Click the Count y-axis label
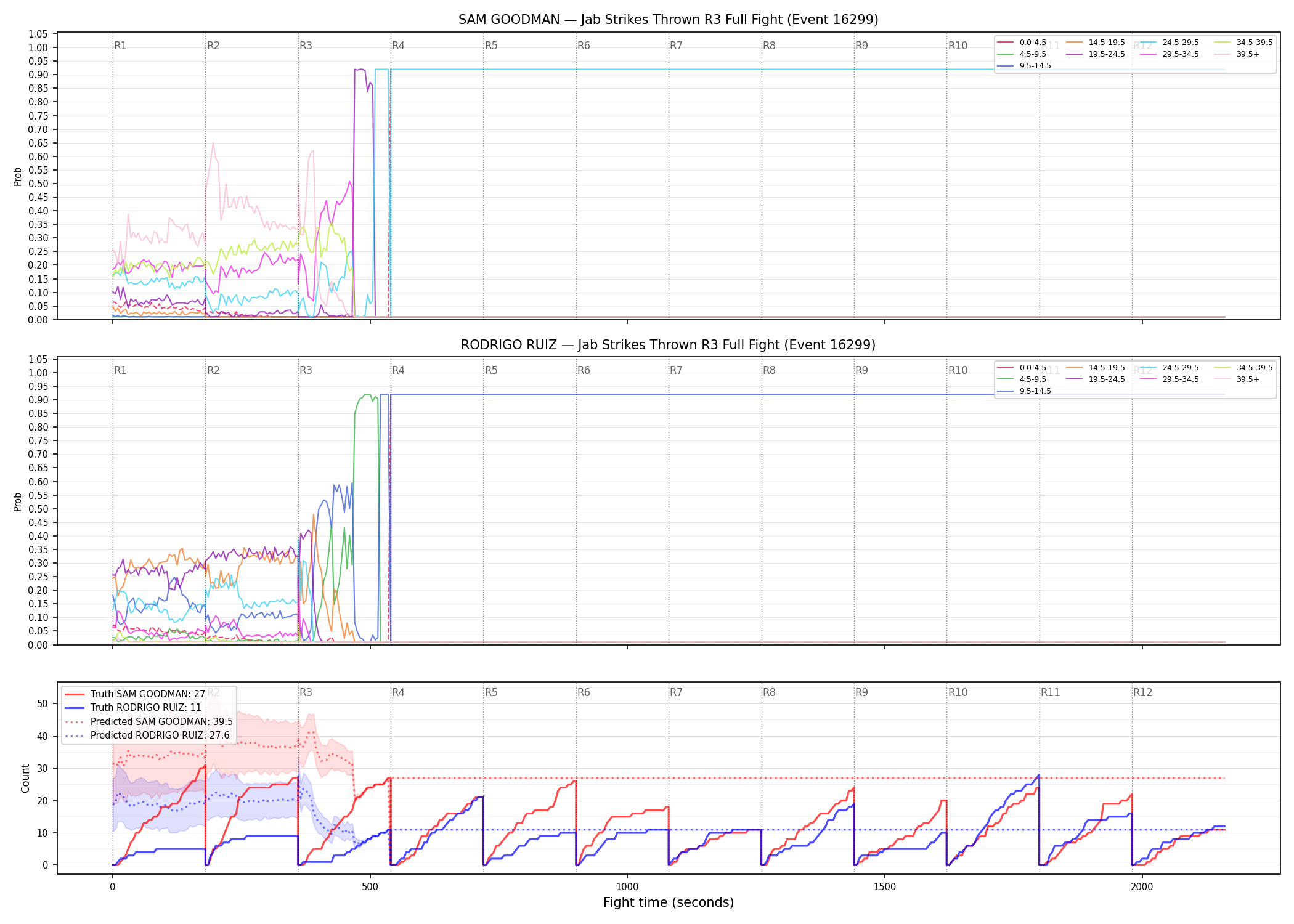Viewport: 1294px width, 924px height. [x=25, y=778]
